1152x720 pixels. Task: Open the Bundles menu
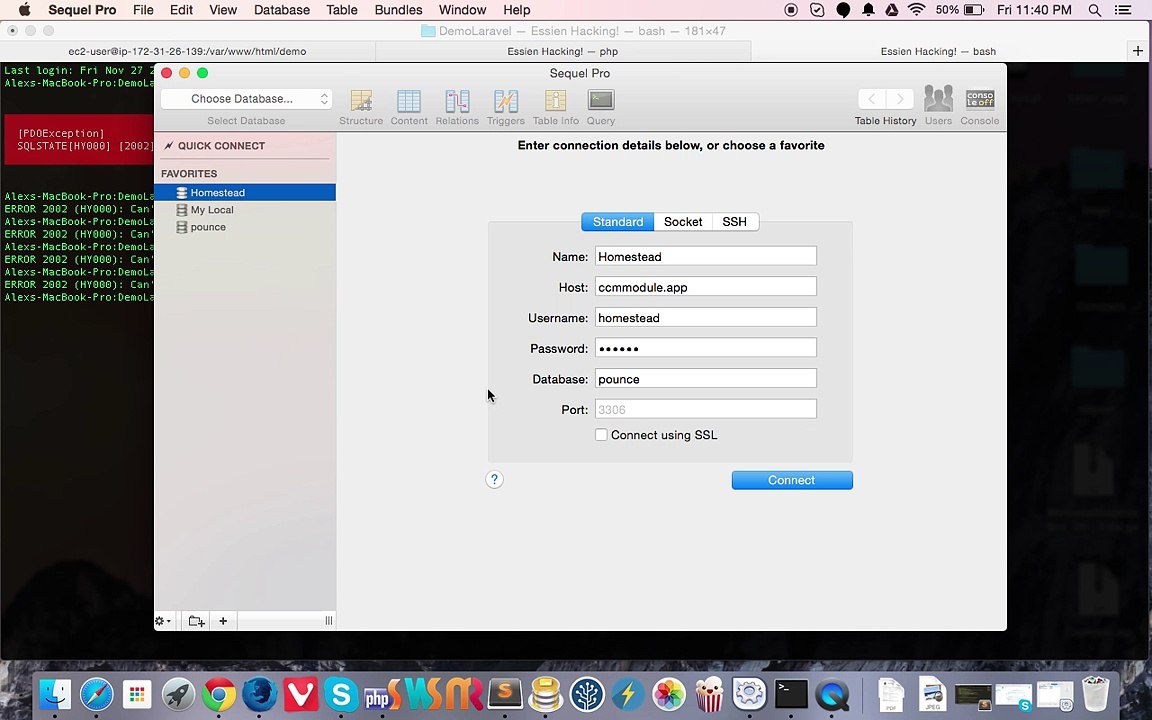click(x=398, y=10)
